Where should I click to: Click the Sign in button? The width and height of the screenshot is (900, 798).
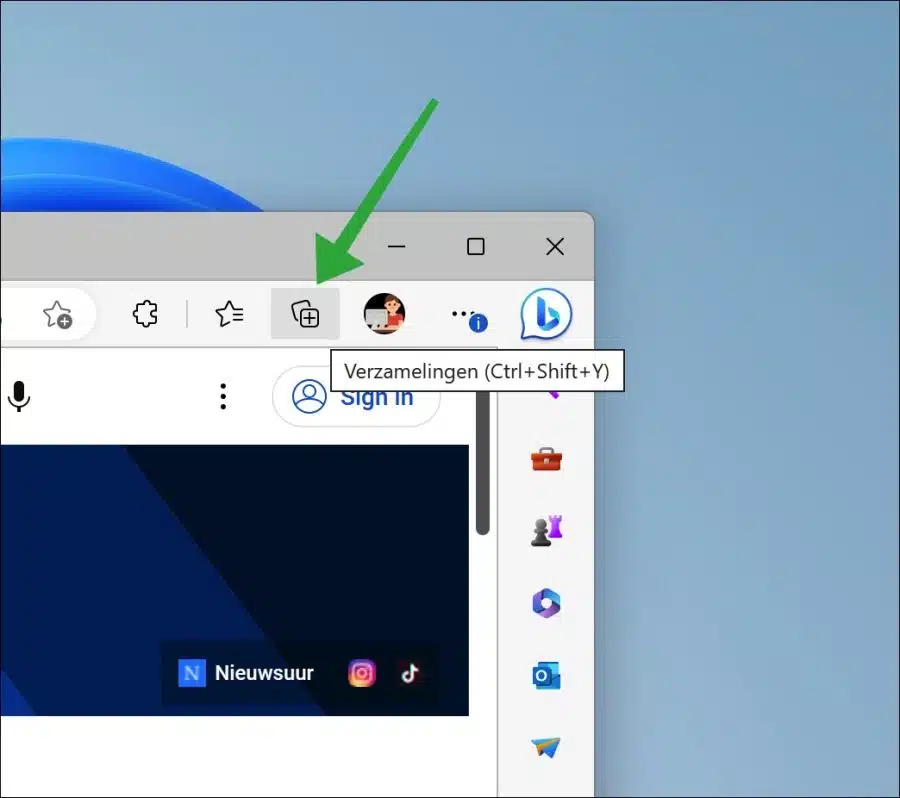tap(356, 397)
